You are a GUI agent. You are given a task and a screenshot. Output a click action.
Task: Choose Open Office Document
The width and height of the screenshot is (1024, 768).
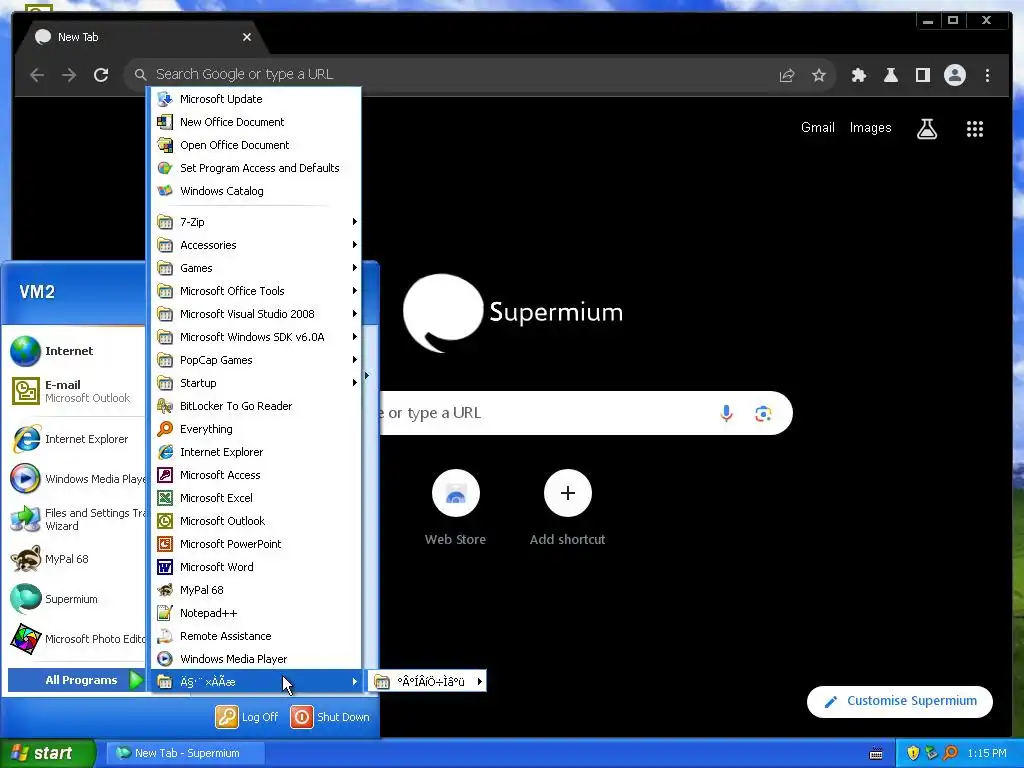click(x=256, y=145)
